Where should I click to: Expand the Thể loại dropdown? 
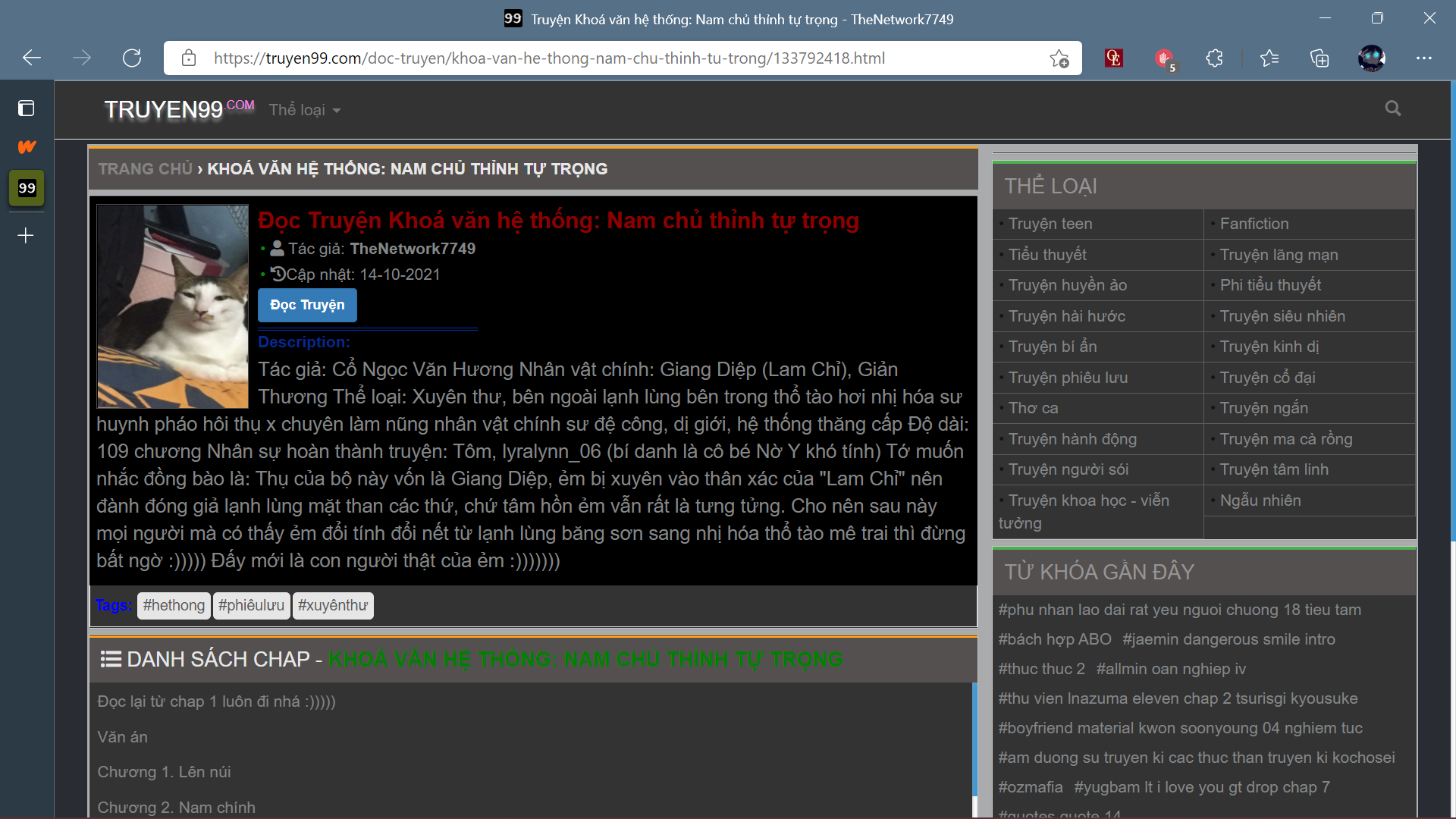coord(305,110)
